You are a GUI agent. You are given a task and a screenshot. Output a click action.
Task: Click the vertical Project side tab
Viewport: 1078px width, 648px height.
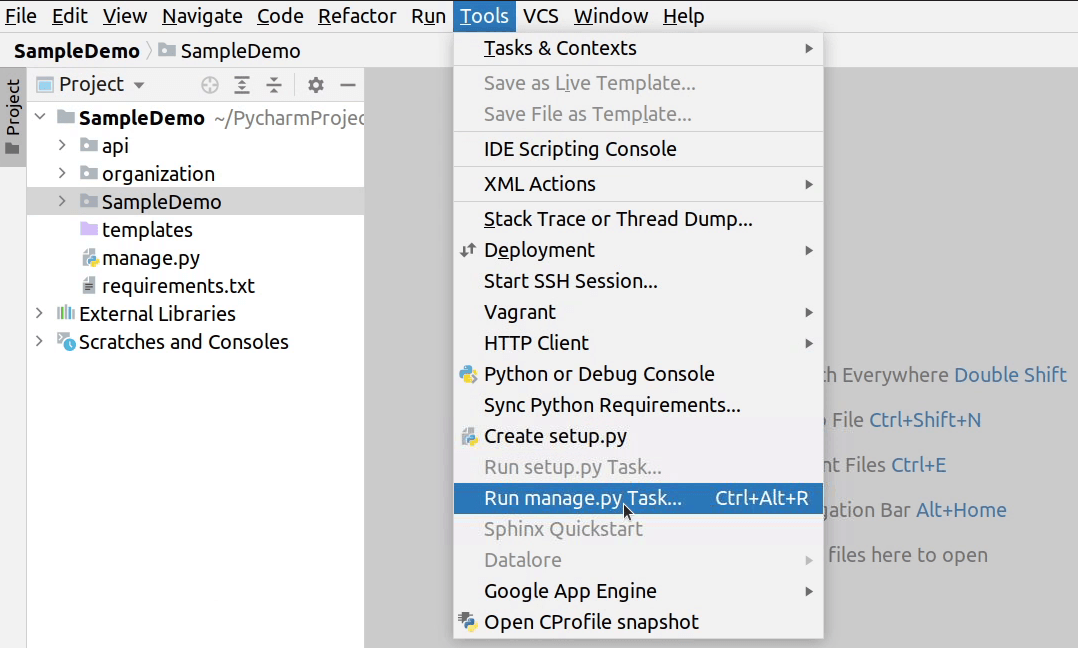pos(13,108)
